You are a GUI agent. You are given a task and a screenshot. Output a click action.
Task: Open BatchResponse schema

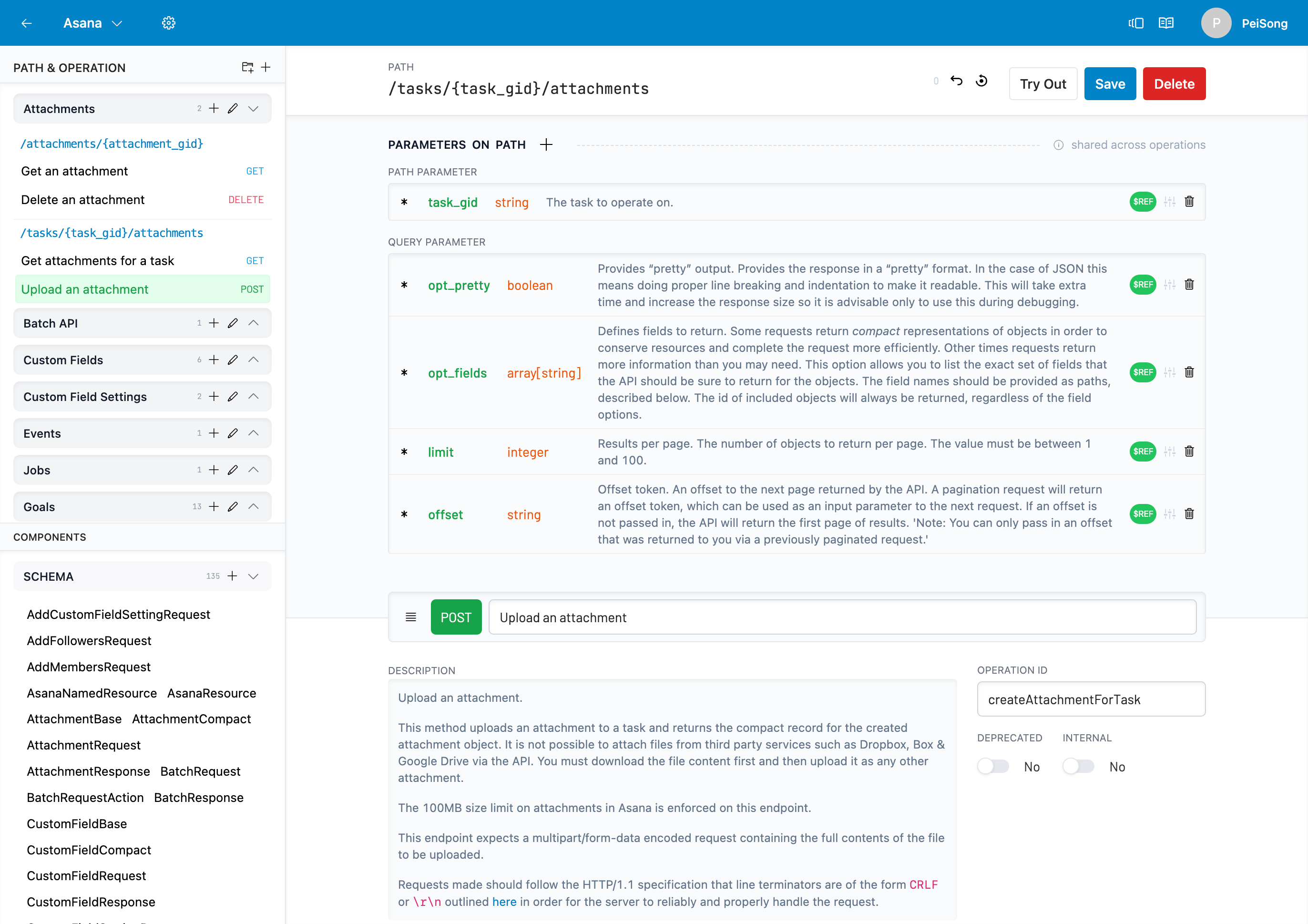pos(199,798)
